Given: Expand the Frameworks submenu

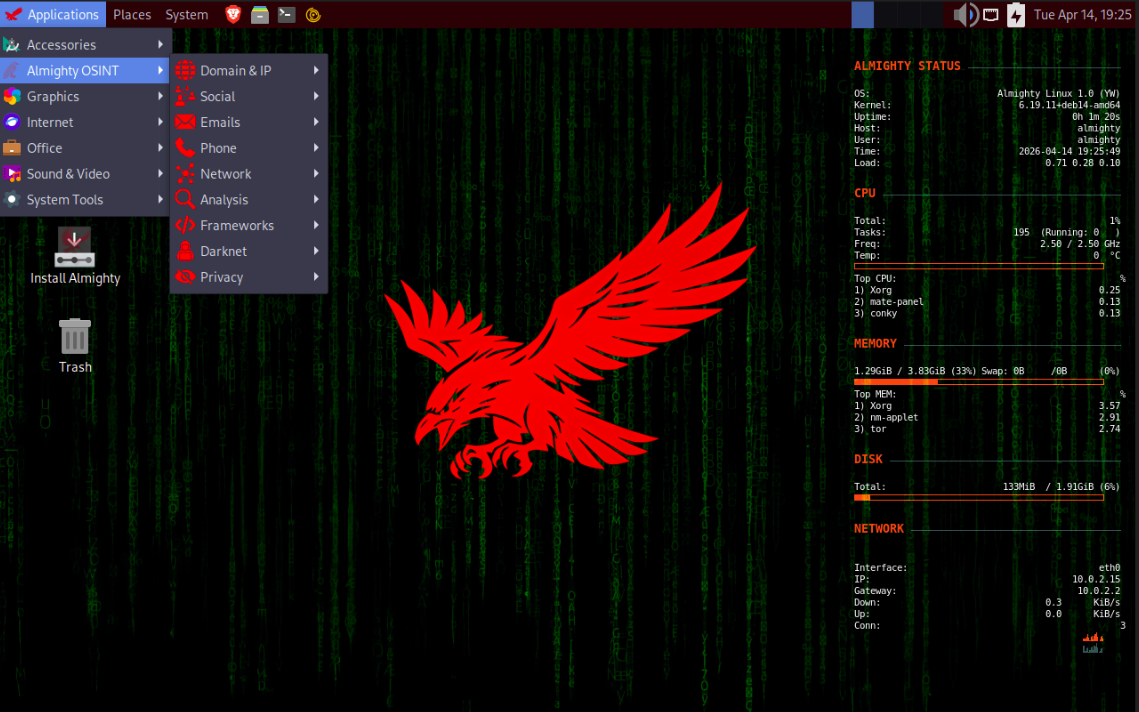Looking at the screenshot, I should 248,225.
